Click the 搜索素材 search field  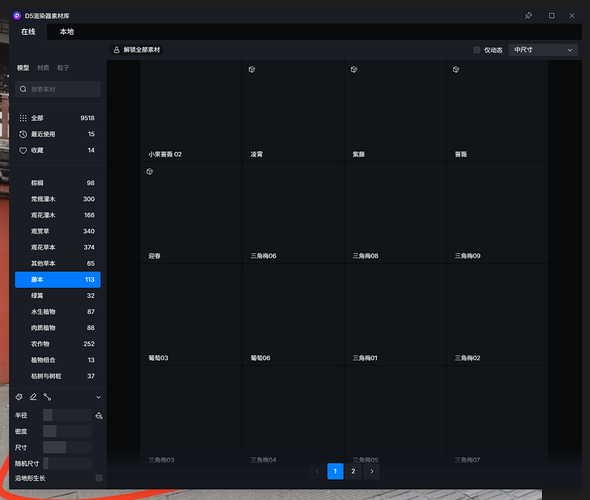point(58,89)
